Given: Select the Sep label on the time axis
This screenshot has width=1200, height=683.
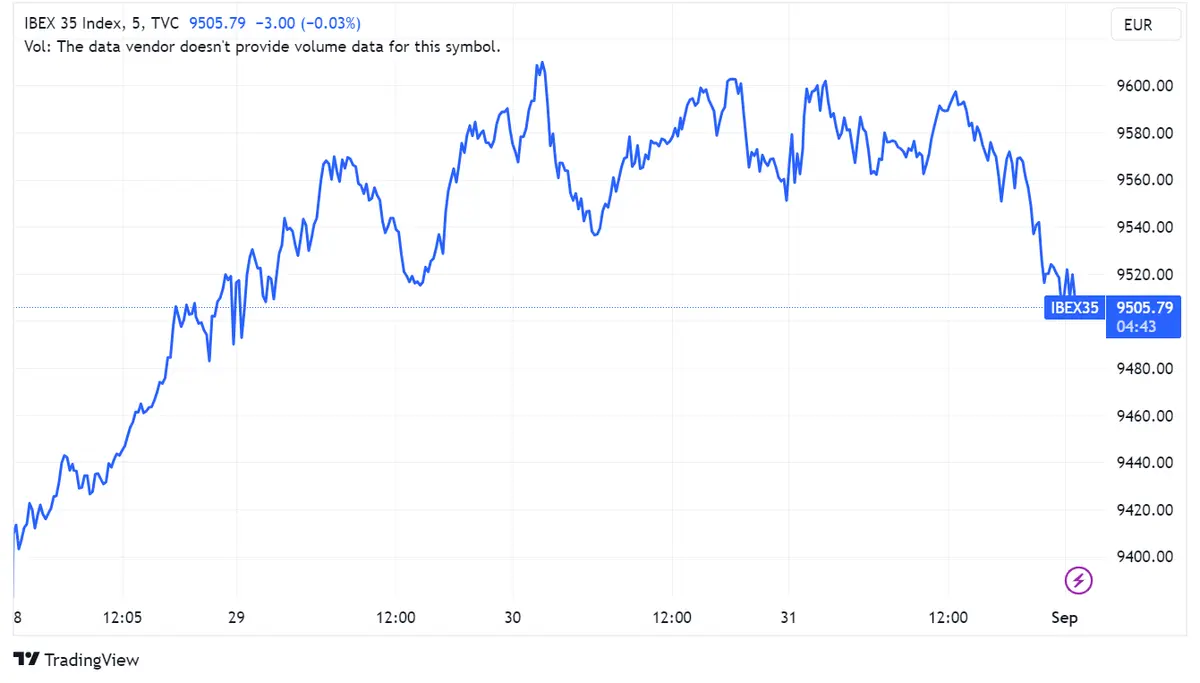Looking at the screenshot, I should click(x=1064, y=618).
